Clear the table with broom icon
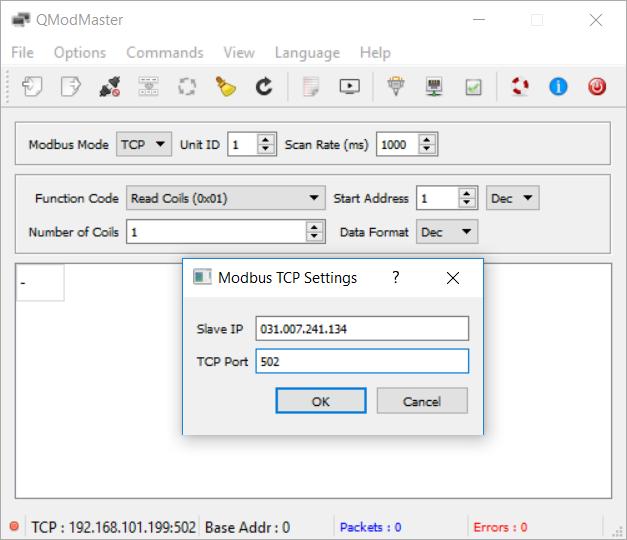 (x=226, y=86)
